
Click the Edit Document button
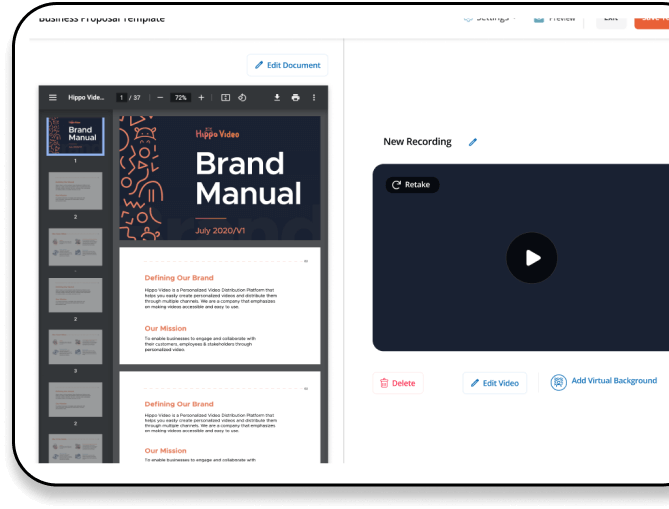287,65
